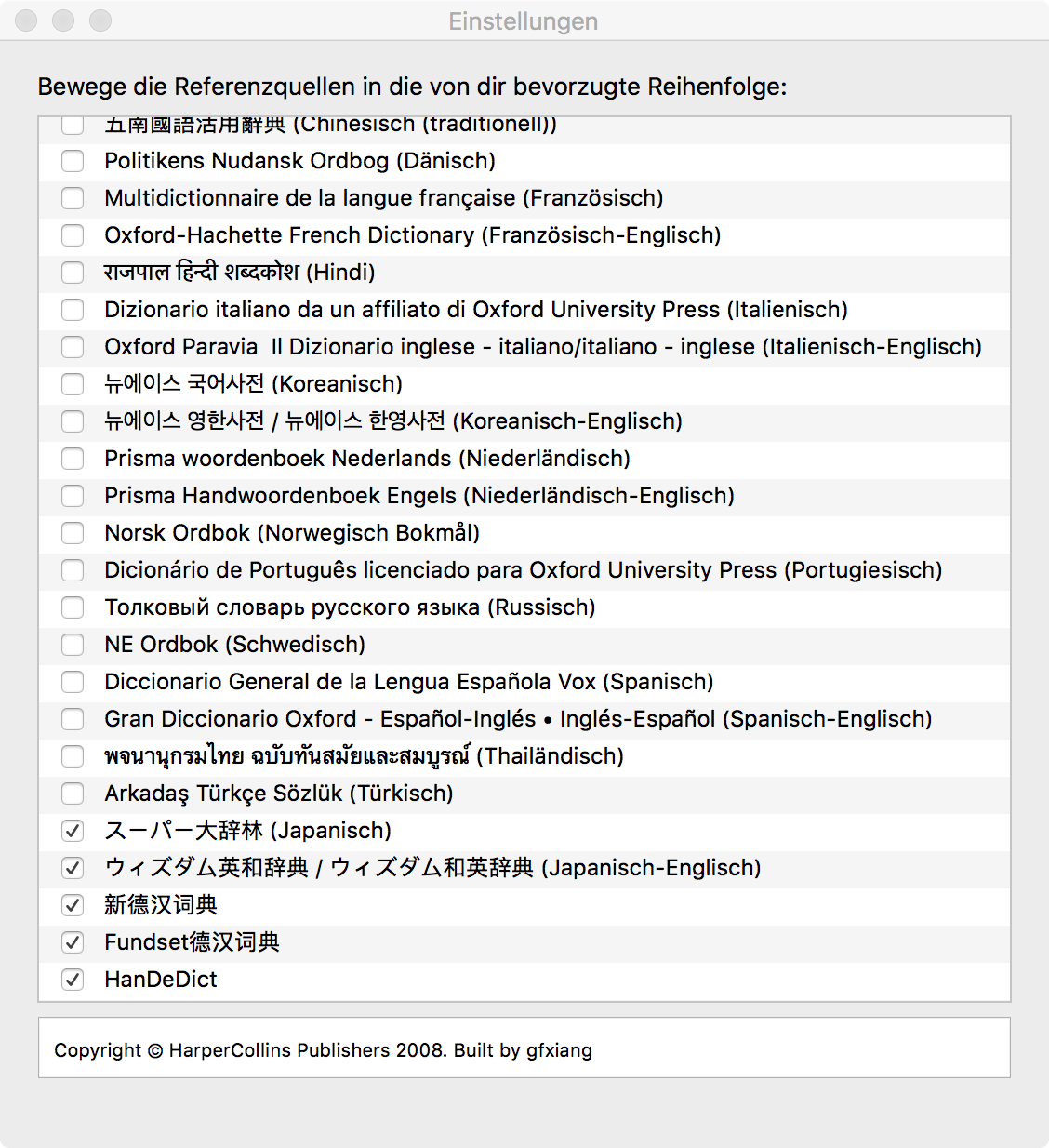The image size is (1049, 1148).
Task: Tick the Norsk Ordbok checkbox
Action: [73, 533]
